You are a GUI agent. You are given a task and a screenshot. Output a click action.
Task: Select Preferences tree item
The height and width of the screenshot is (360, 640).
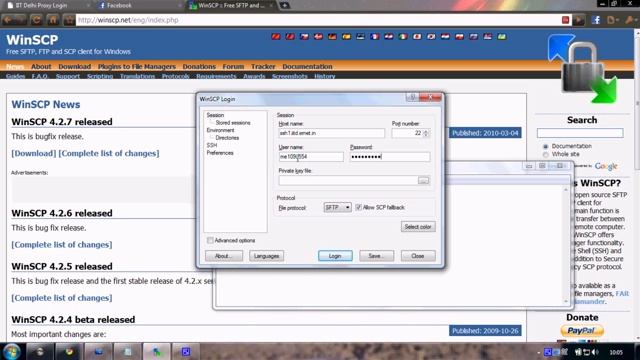(x=220, y=153)
